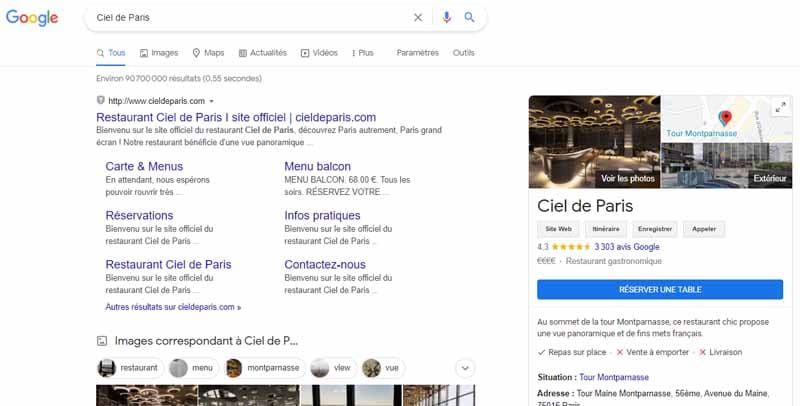Open the Contactez-nous sitelink
Screen dimensions: 800x406
[325, 264]
